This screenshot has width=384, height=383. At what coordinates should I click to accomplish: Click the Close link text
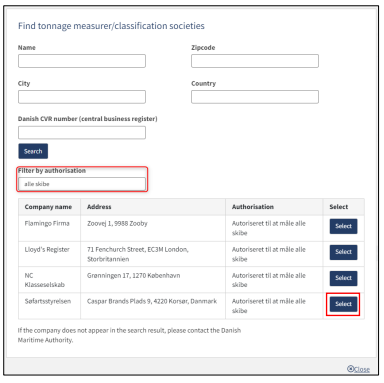[x=362, y=369]
